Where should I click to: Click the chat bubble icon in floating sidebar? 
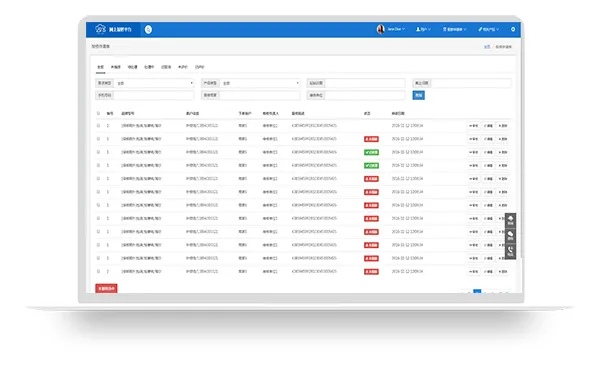point(510,235)
